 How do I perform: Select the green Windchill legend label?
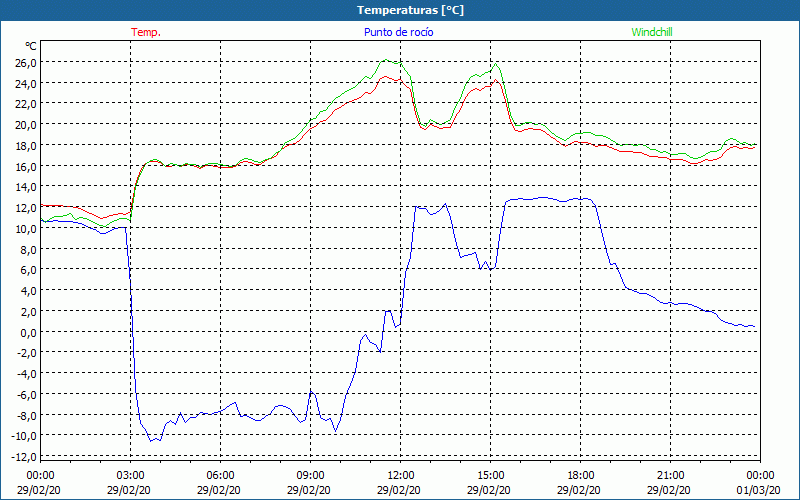(x=652, y=32)
